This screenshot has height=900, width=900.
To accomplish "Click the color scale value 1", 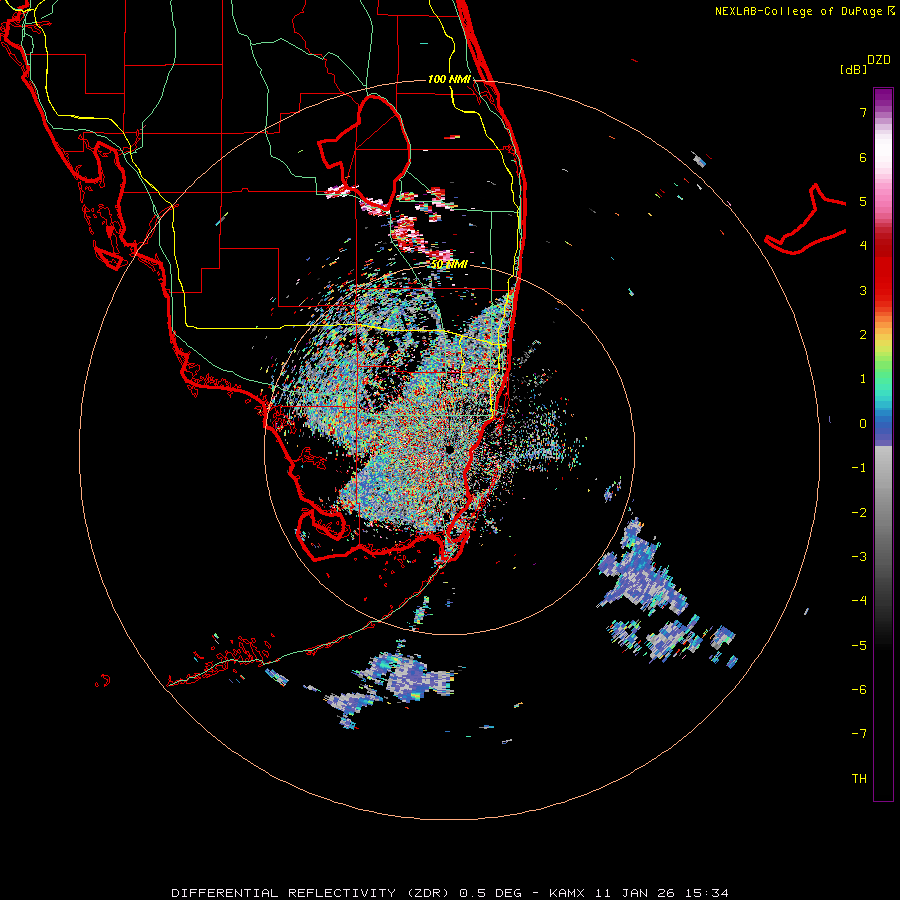I will point(863,379).
